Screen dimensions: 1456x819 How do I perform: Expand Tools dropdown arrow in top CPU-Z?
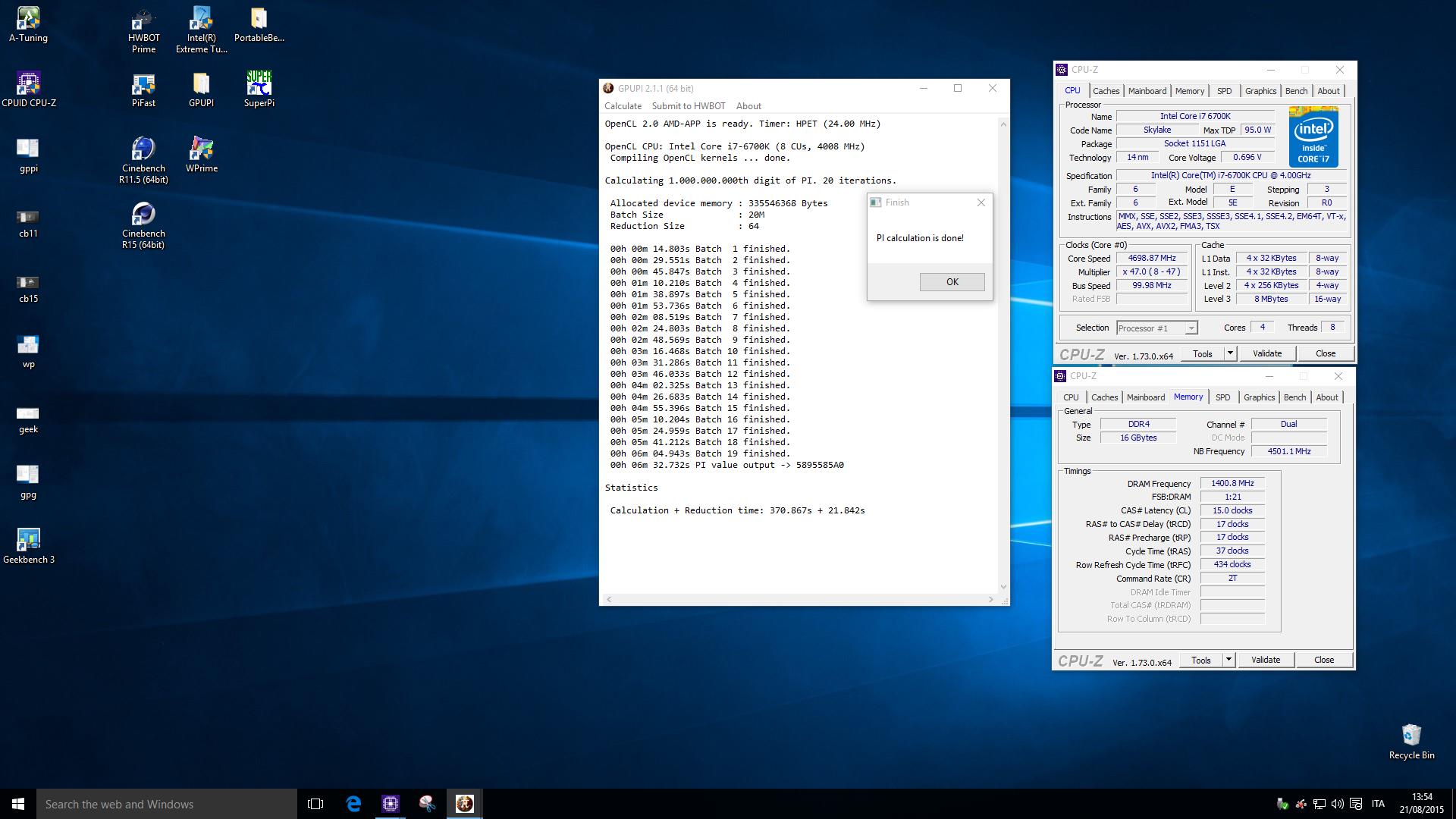tap(1230, 354)
